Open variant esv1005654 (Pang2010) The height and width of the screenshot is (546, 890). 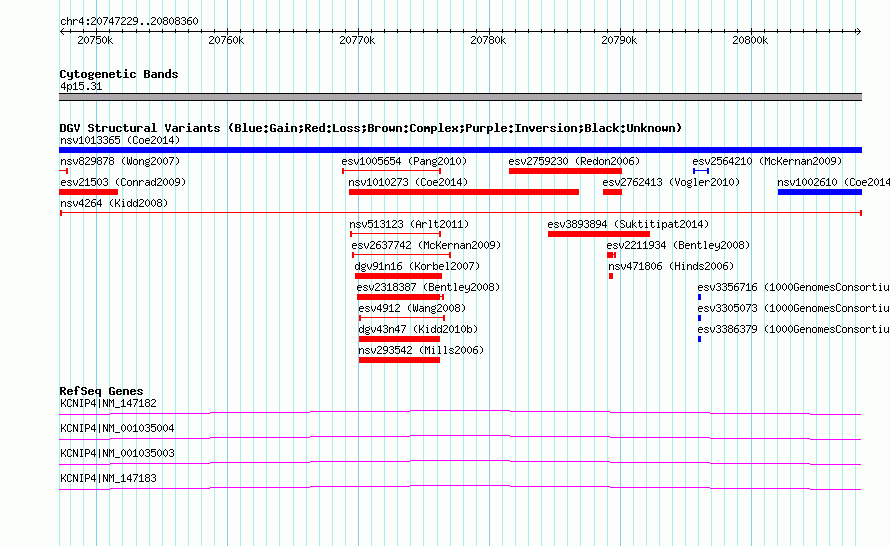click(x=404, y=161)
